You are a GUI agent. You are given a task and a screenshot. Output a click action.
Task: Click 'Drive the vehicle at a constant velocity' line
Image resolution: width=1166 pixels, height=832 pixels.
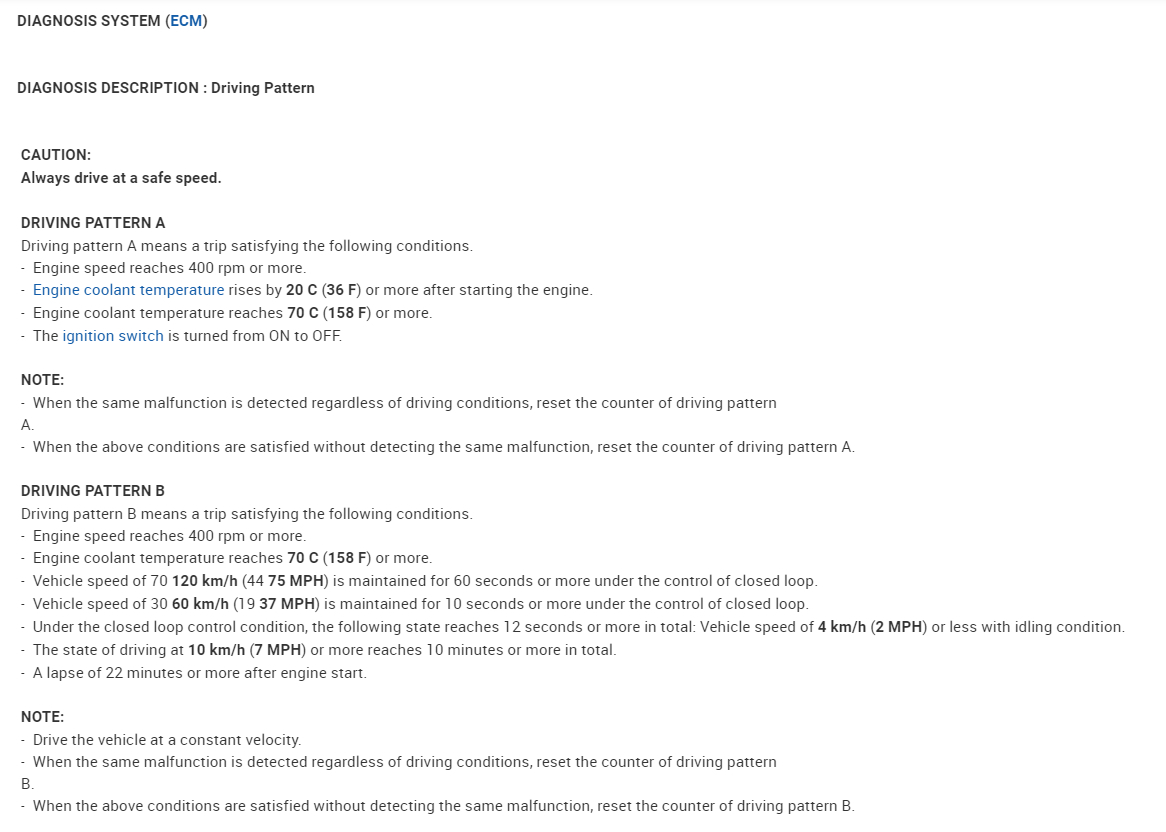coord(166,740)
